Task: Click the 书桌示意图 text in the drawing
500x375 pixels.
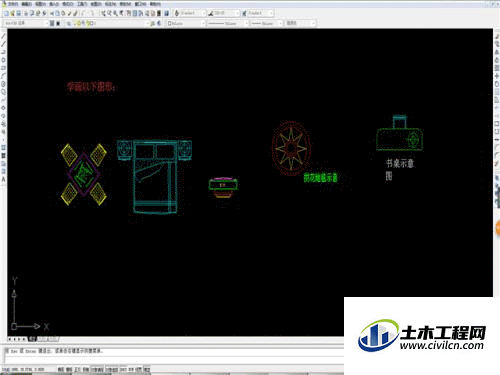Action: (x=400, y=169)
